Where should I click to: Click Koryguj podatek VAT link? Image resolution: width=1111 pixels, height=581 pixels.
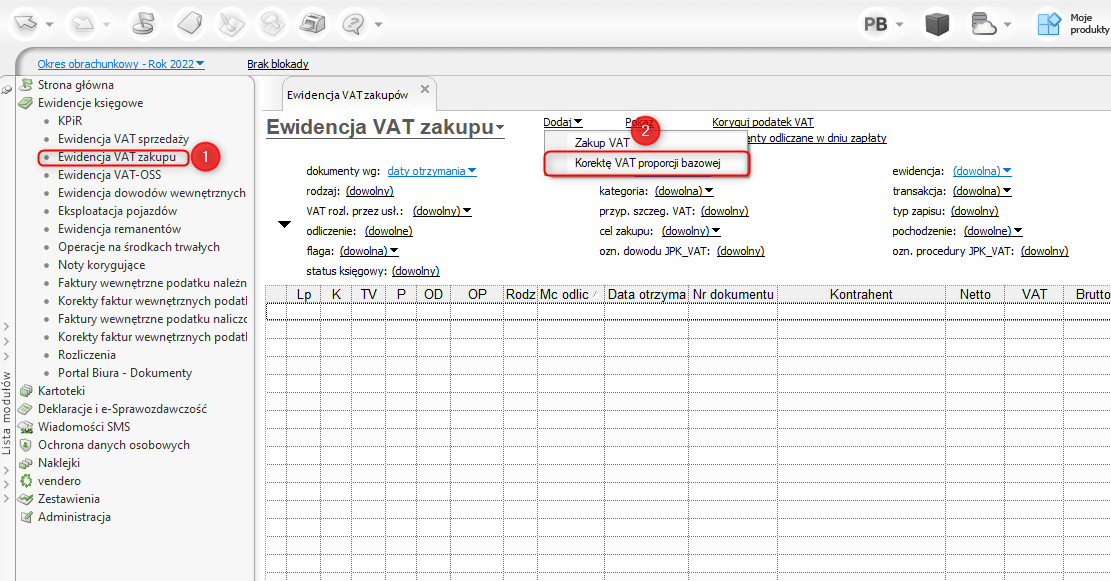[762, 122]
